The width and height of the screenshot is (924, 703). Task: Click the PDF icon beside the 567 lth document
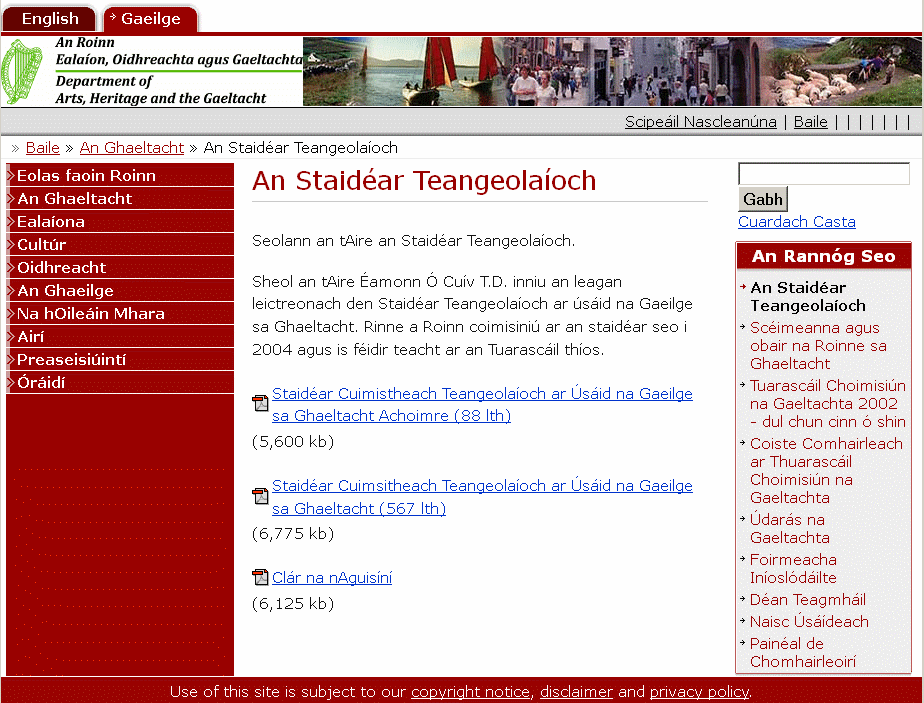pyautogui.click(x=260, y=496)
